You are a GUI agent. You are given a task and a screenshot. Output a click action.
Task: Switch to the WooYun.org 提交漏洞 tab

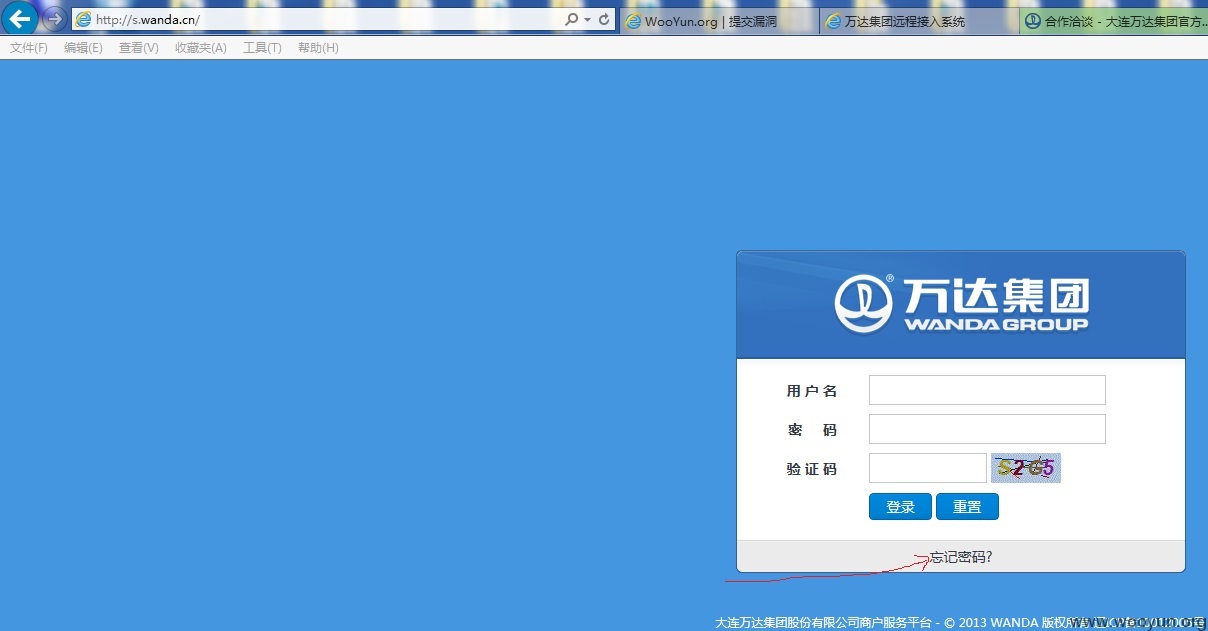tap(719, 21)
